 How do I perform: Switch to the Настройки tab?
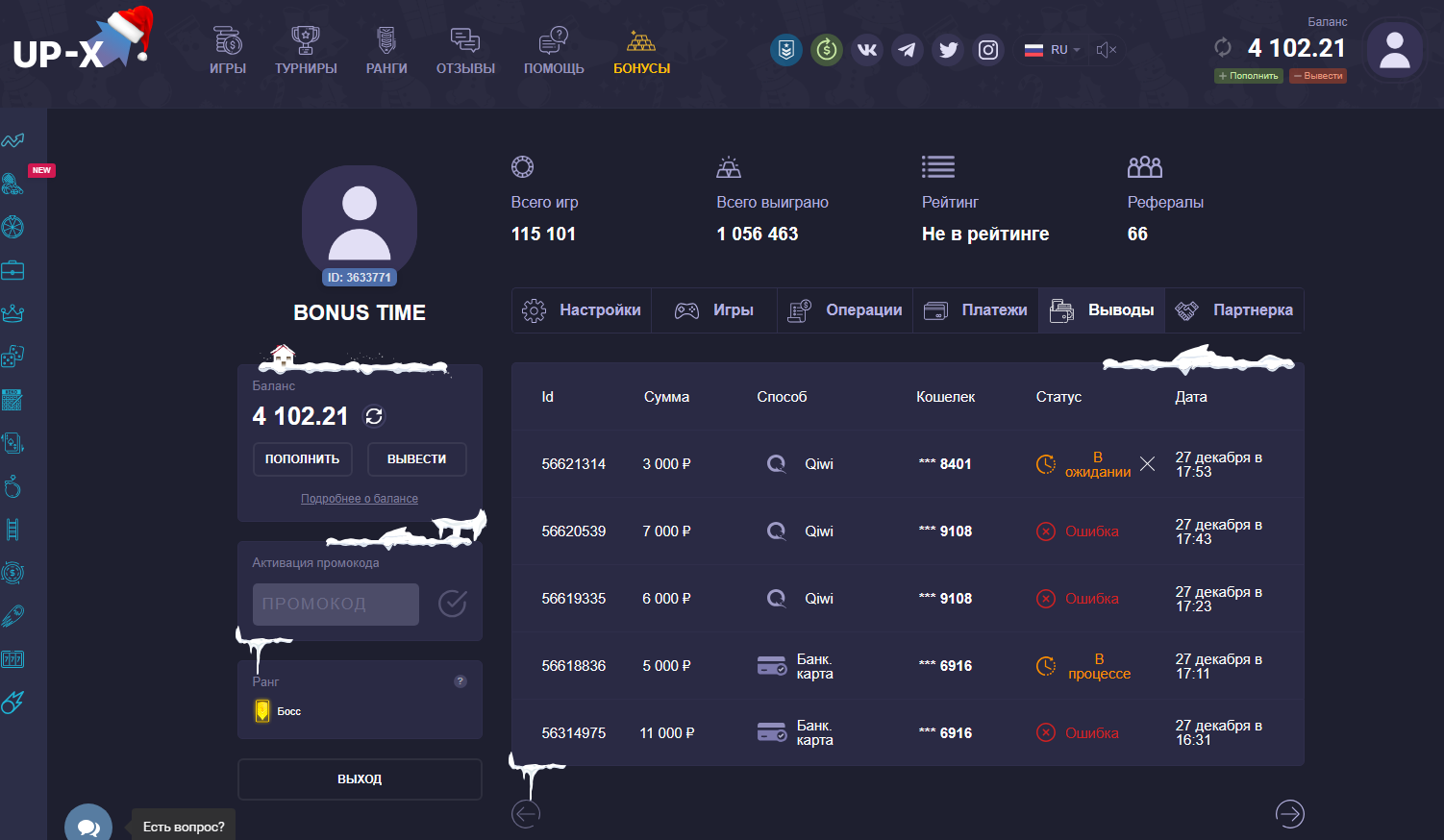pos(582,310)
